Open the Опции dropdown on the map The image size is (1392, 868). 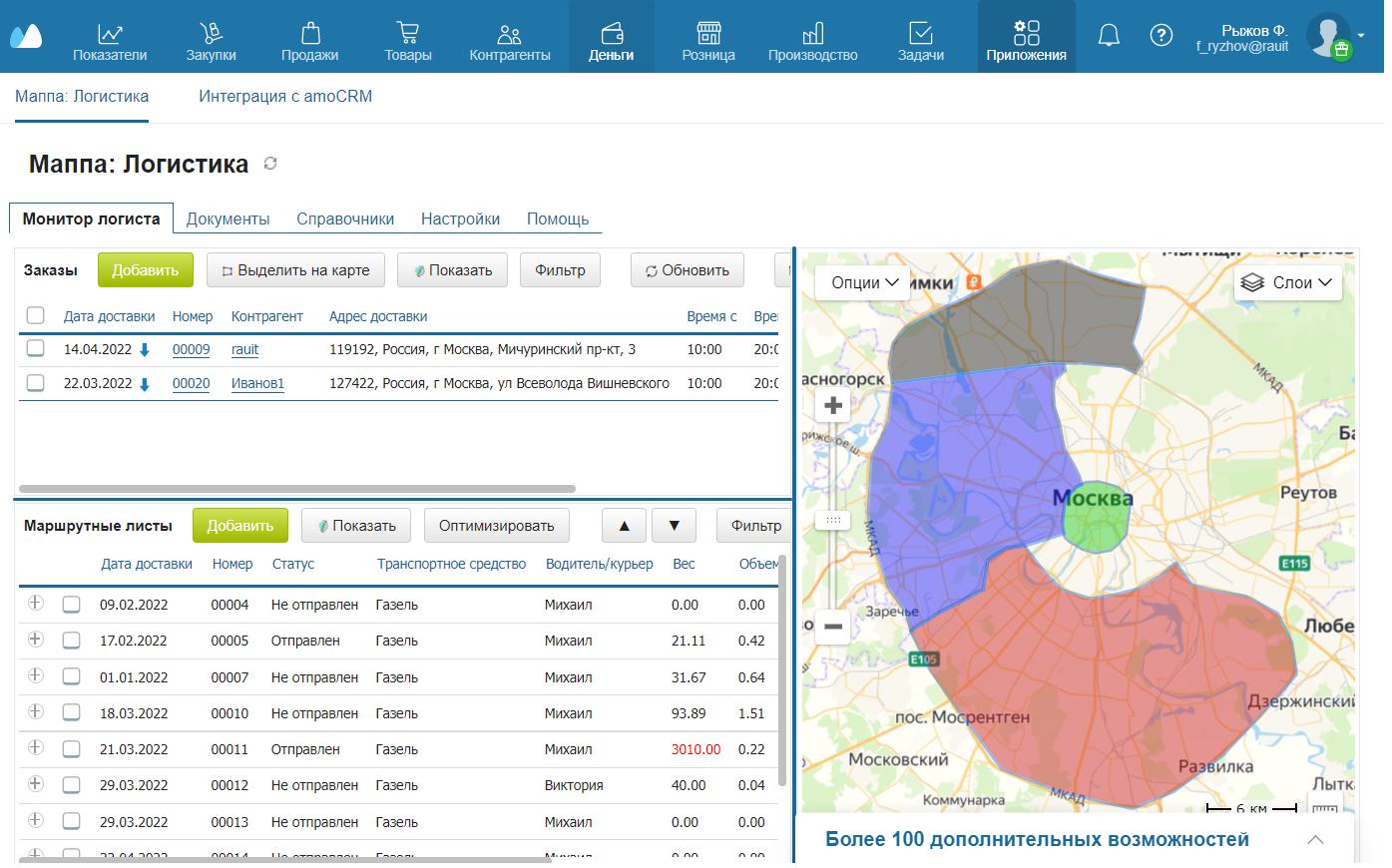(864, 282)
